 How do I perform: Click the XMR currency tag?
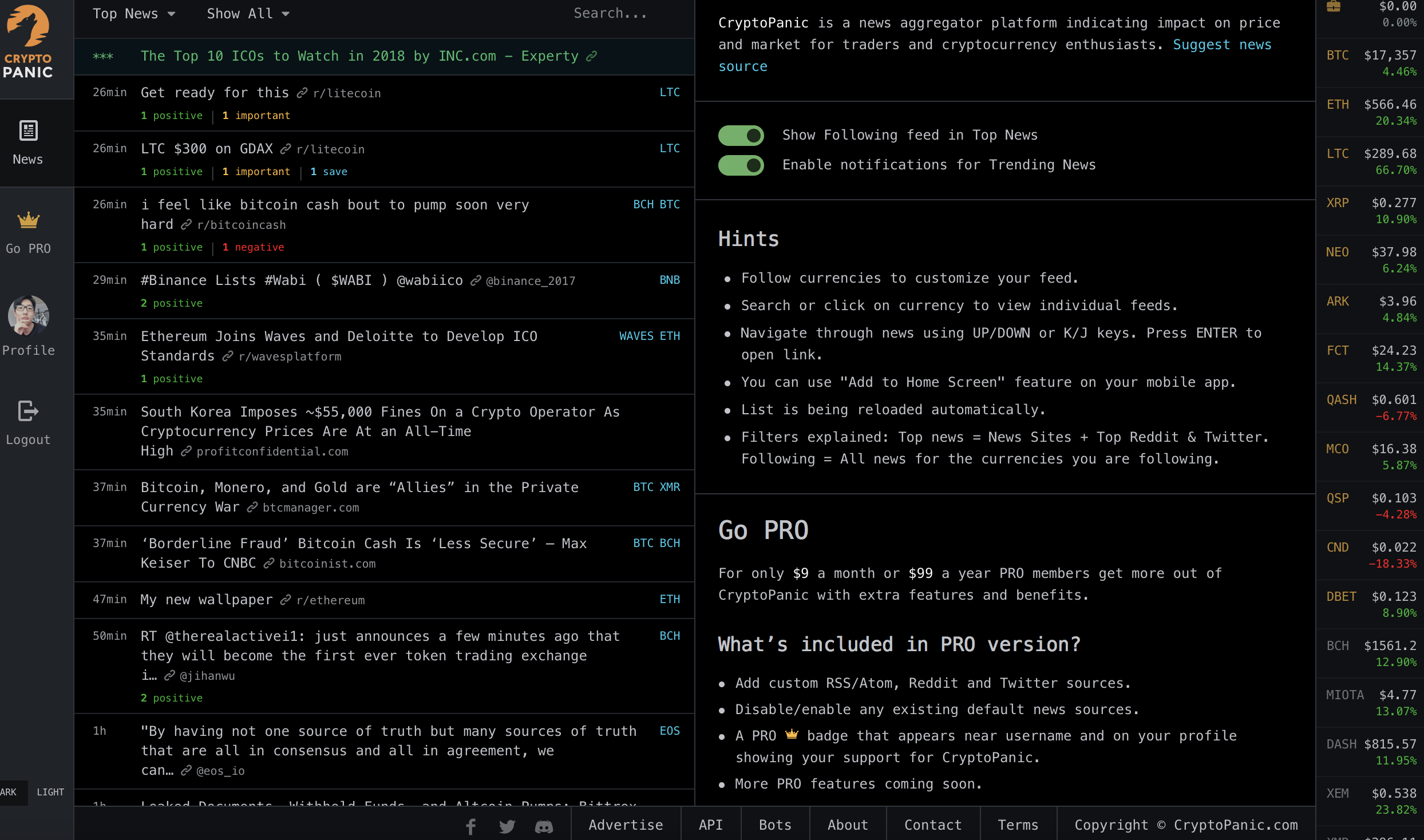[x=670, y=487]
